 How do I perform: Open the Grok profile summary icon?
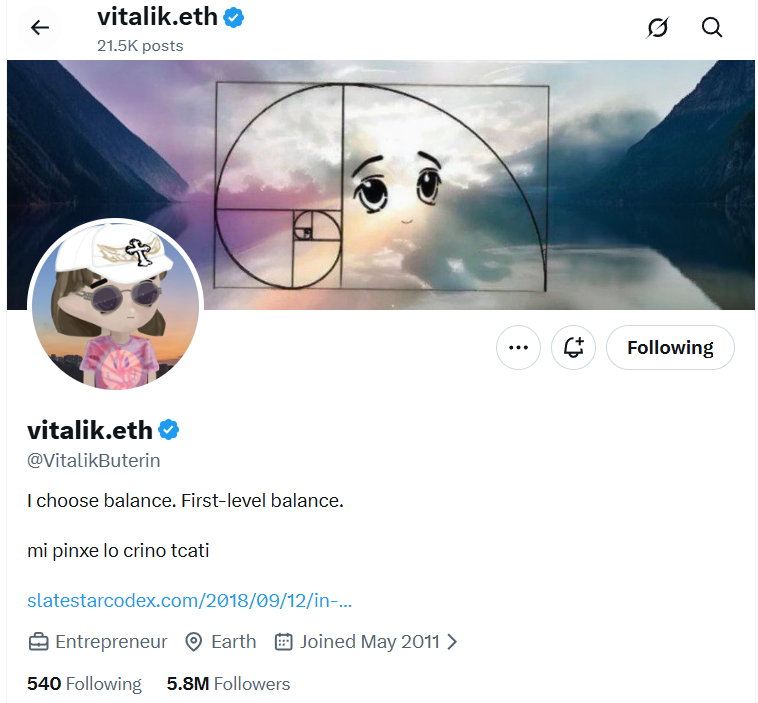[x=658, y=28]
